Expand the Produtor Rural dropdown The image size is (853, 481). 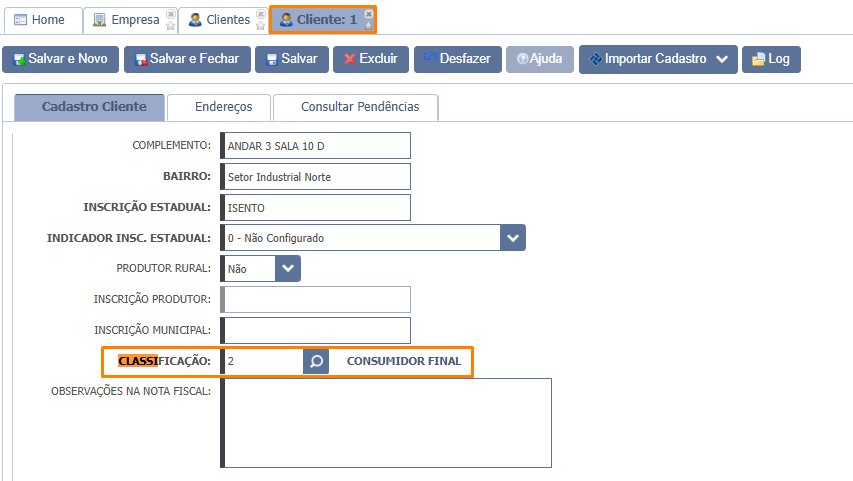coord(288,268)
